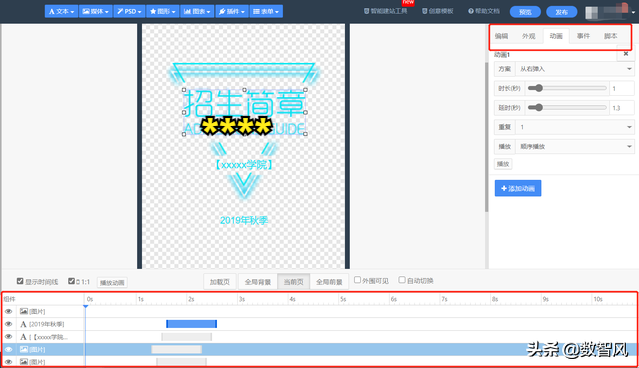The height and width of the screenshot is (368, 639).
Task: Close the 动画1 animation entry
Action: [626, 54]
